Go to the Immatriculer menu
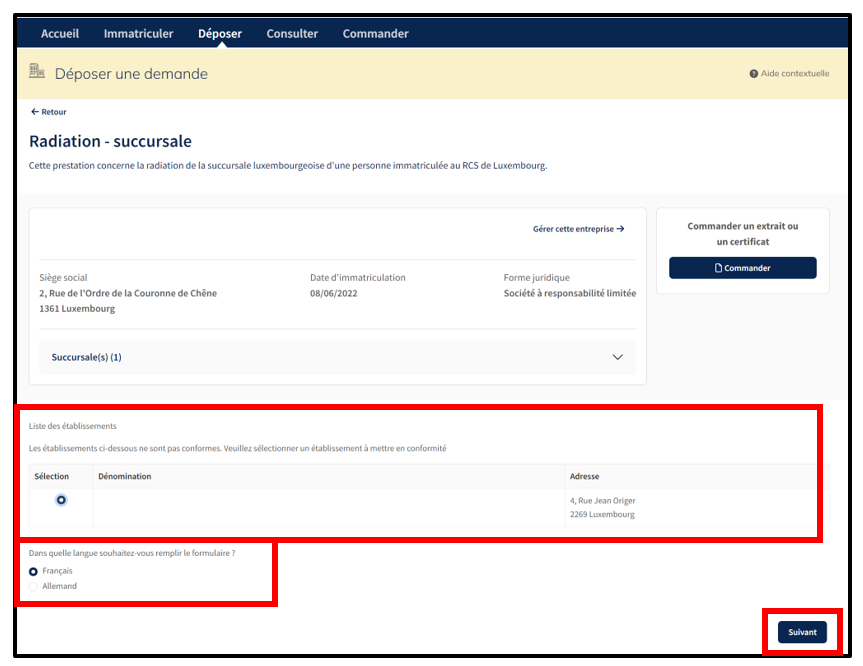863x666 pixels. click(x=138, y=34)
